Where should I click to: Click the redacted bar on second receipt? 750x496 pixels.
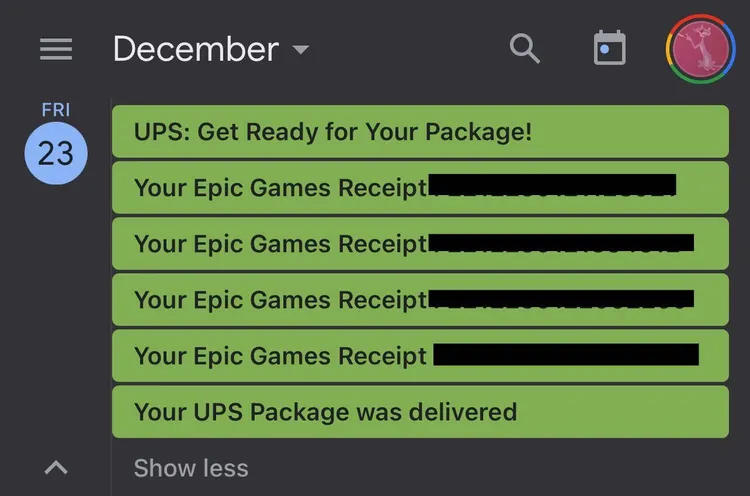point(561,243)
